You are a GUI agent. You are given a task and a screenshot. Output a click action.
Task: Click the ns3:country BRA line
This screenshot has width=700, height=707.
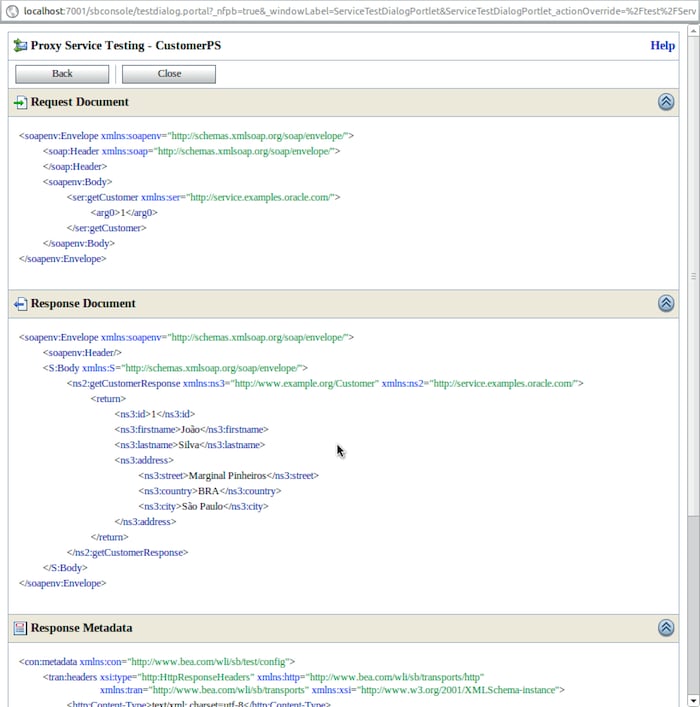point(210,491)
